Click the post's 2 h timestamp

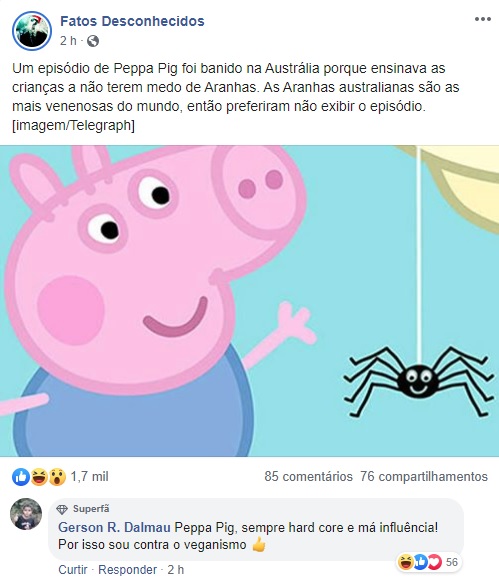click(x=68, y=41)
